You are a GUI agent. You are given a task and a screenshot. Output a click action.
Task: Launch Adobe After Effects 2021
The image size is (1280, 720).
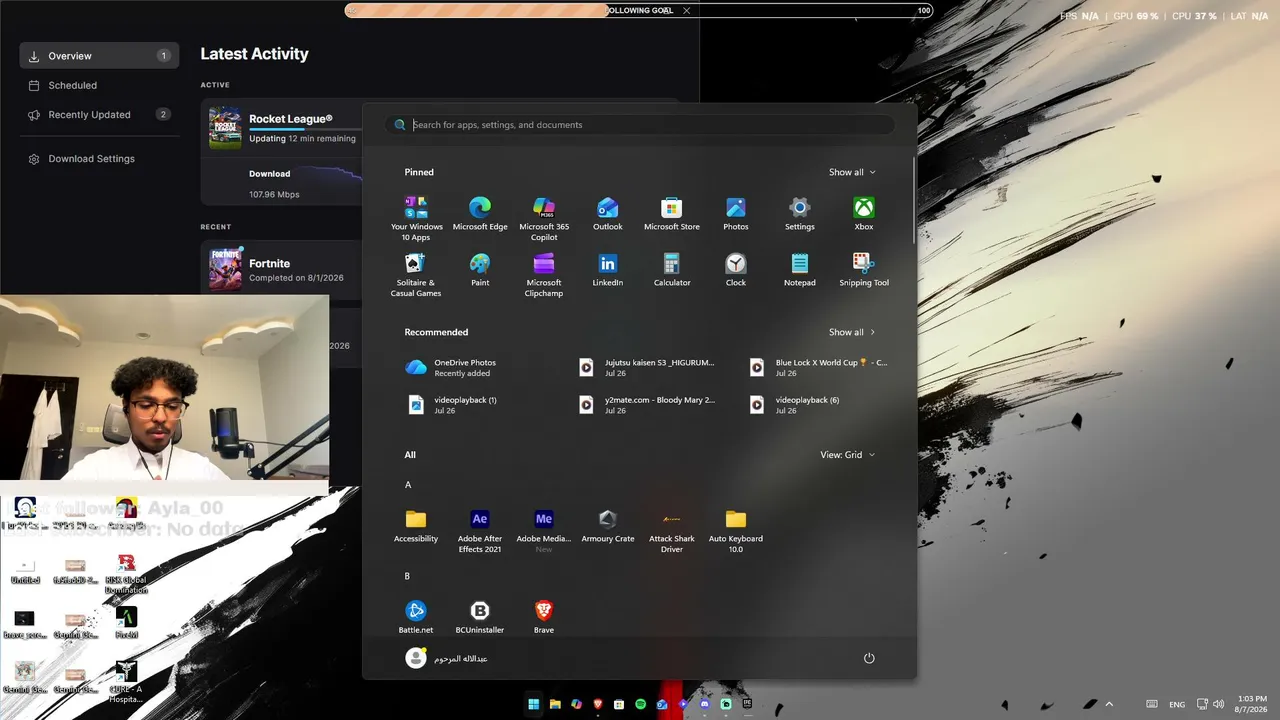coord(480,530)
